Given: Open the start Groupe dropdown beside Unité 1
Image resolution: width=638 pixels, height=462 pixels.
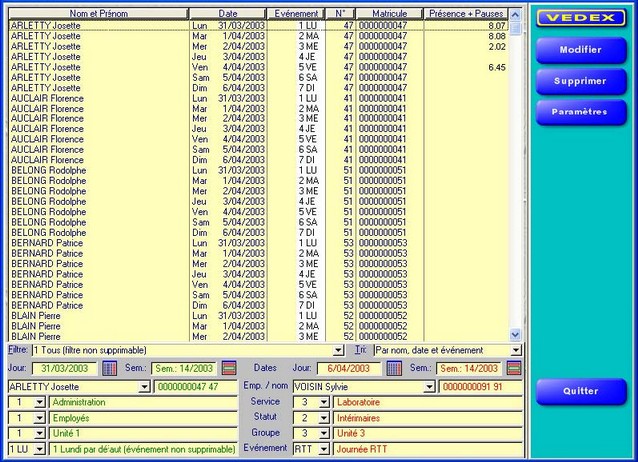Looking at the screenshot, I should click(x=39, y=434).
